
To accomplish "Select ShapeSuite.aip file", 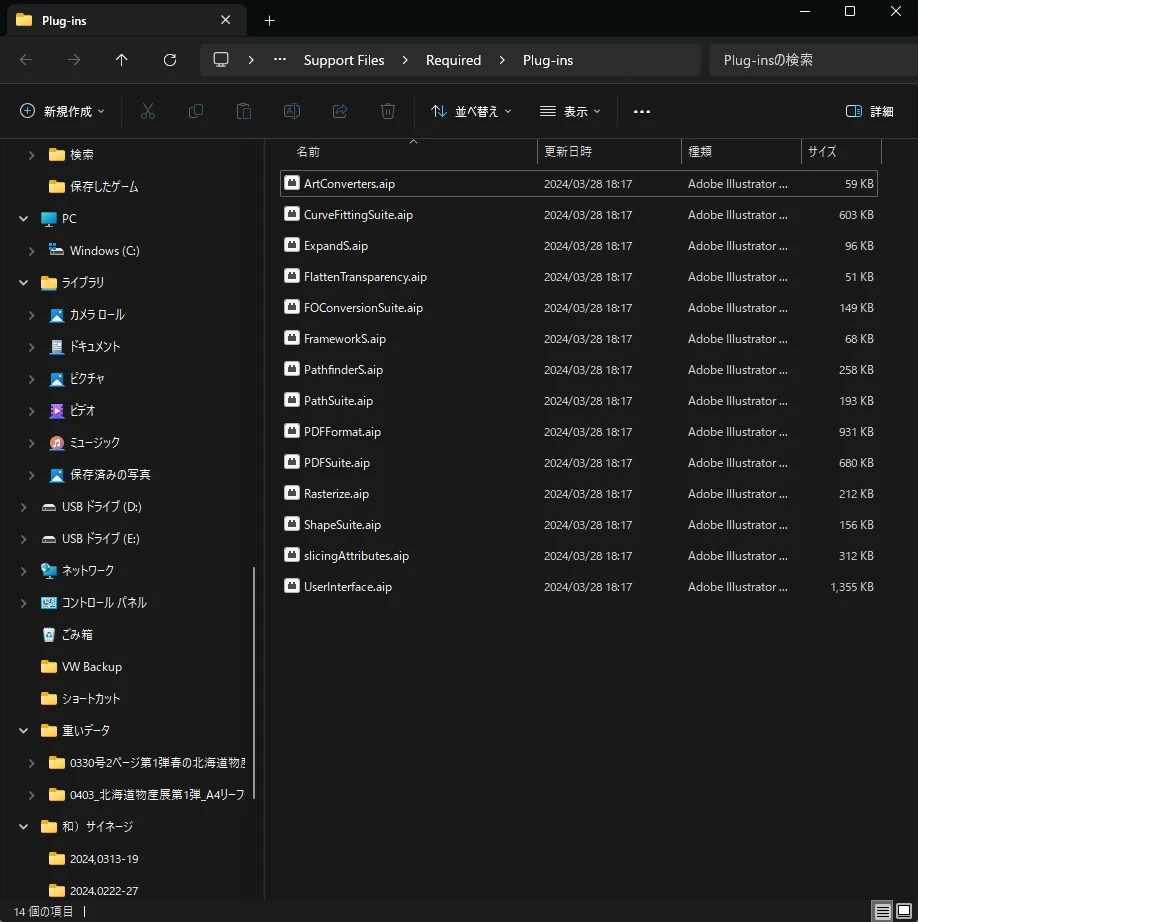I will pyautogui.click(x=579, y=525).
